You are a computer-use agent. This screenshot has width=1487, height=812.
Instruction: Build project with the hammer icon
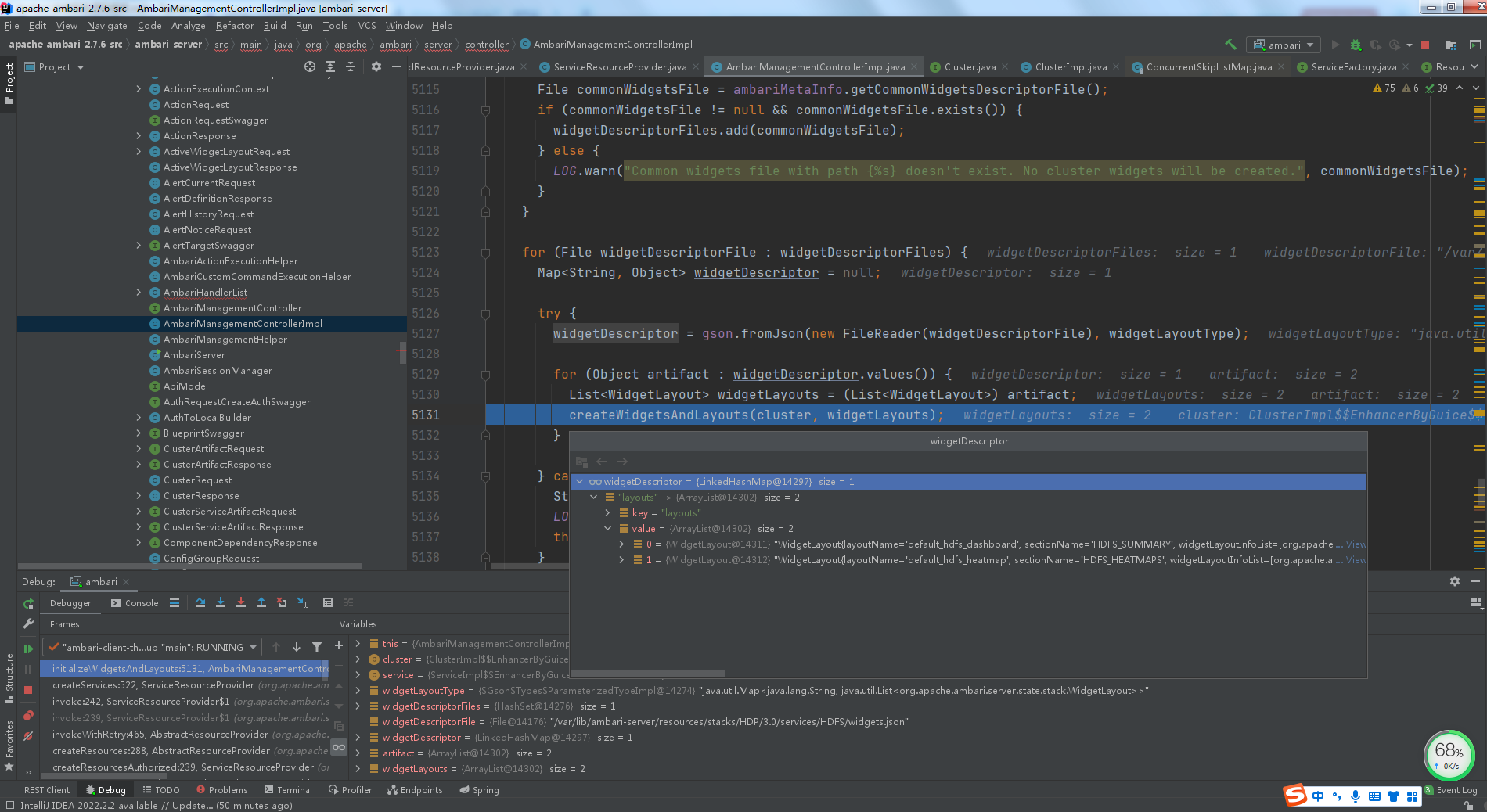tap(1230, 45)
